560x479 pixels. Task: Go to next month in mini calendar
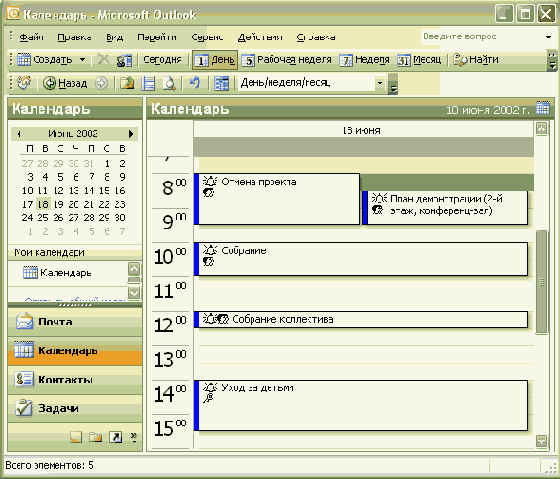[x=131, y=134]
